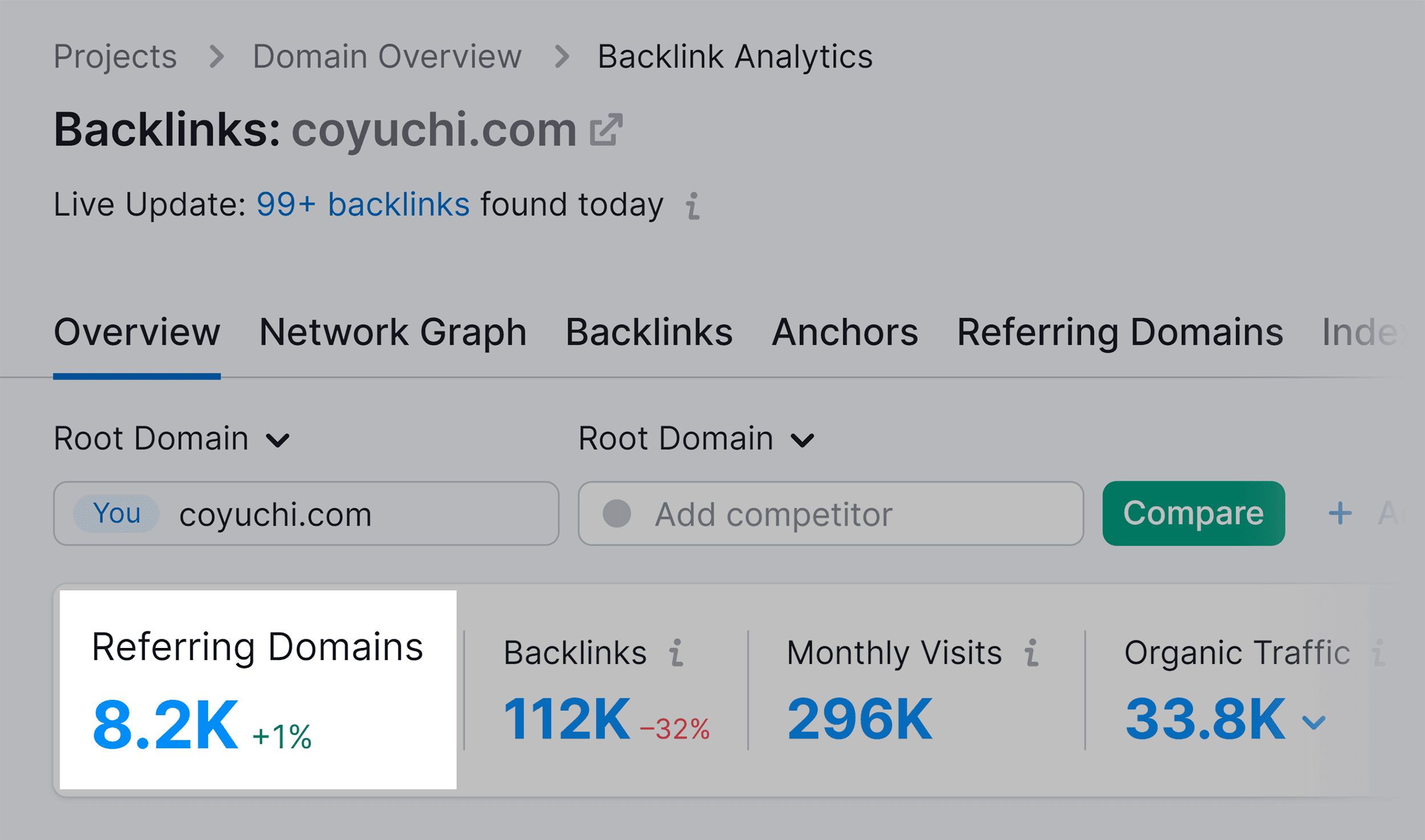Screen dimensions: 1425x840
Task: Click the plus icon to add another competitor
Action: pos(1340,513)
